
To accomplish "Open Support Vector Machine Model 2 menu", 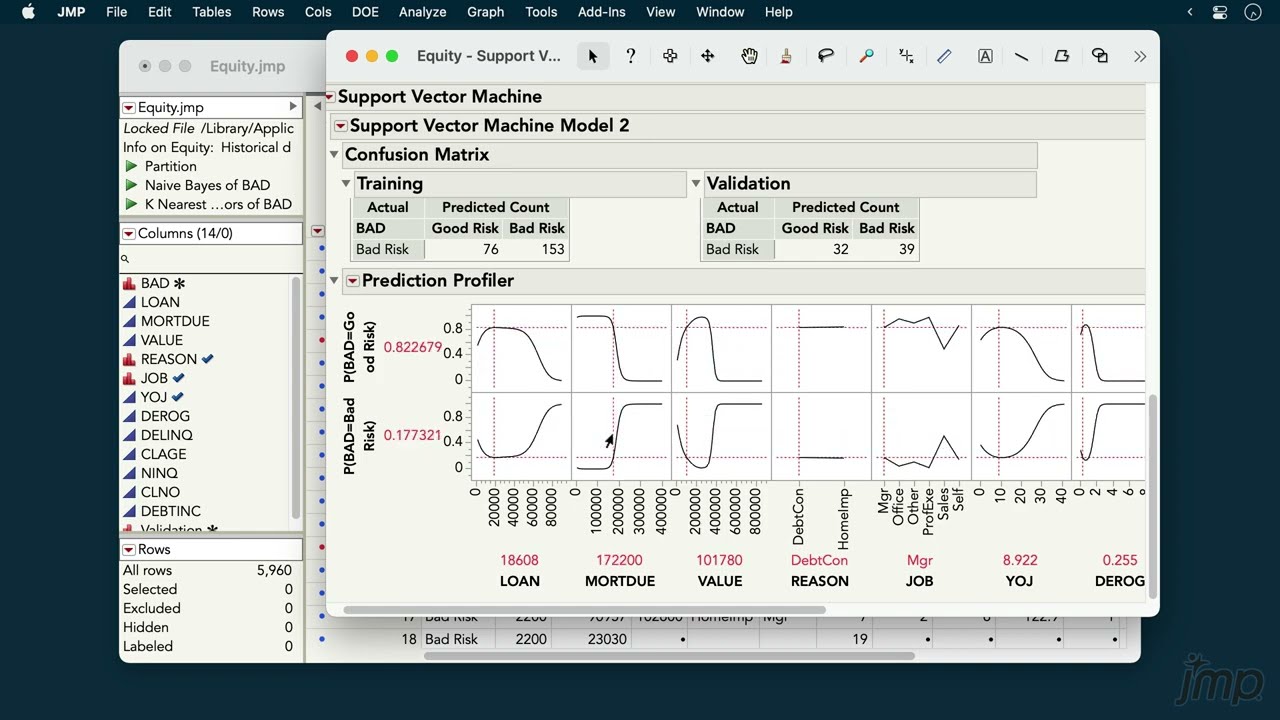I will (341, 126).
